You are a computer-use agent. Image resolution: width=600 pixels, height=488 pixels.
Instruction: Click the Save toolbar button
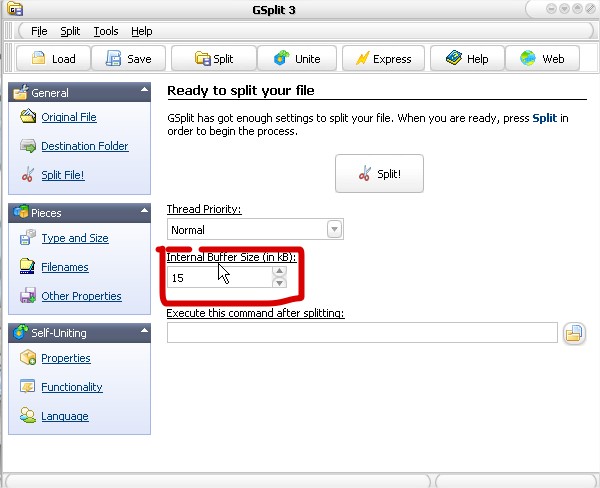(129, 59)
